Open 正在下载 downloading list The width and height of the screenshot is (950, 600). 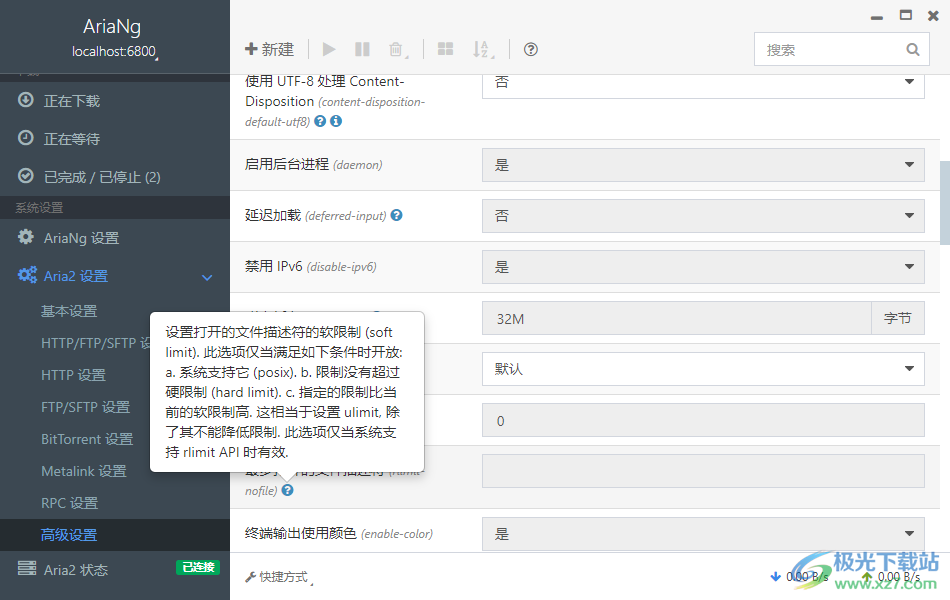(115, 101)
